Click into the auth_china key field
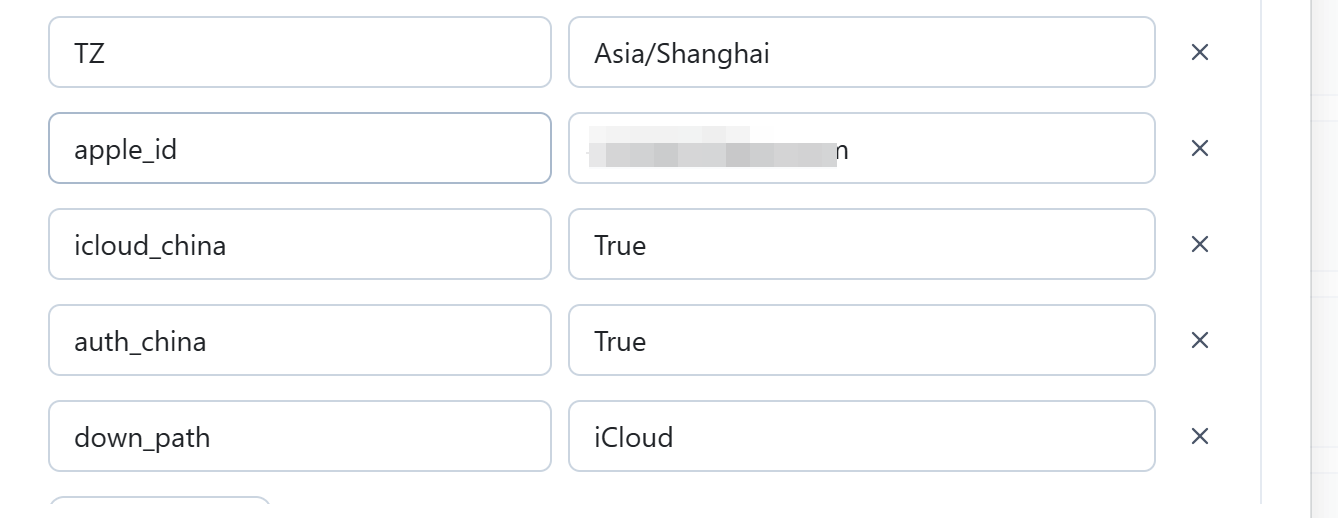 299,340
